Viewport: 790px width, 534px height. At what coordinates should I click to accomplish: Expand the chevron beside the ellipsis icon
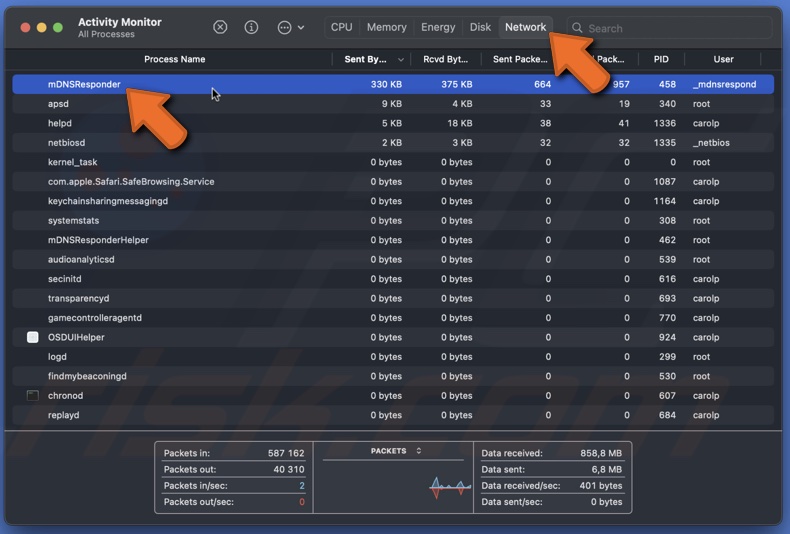(301, 28)
